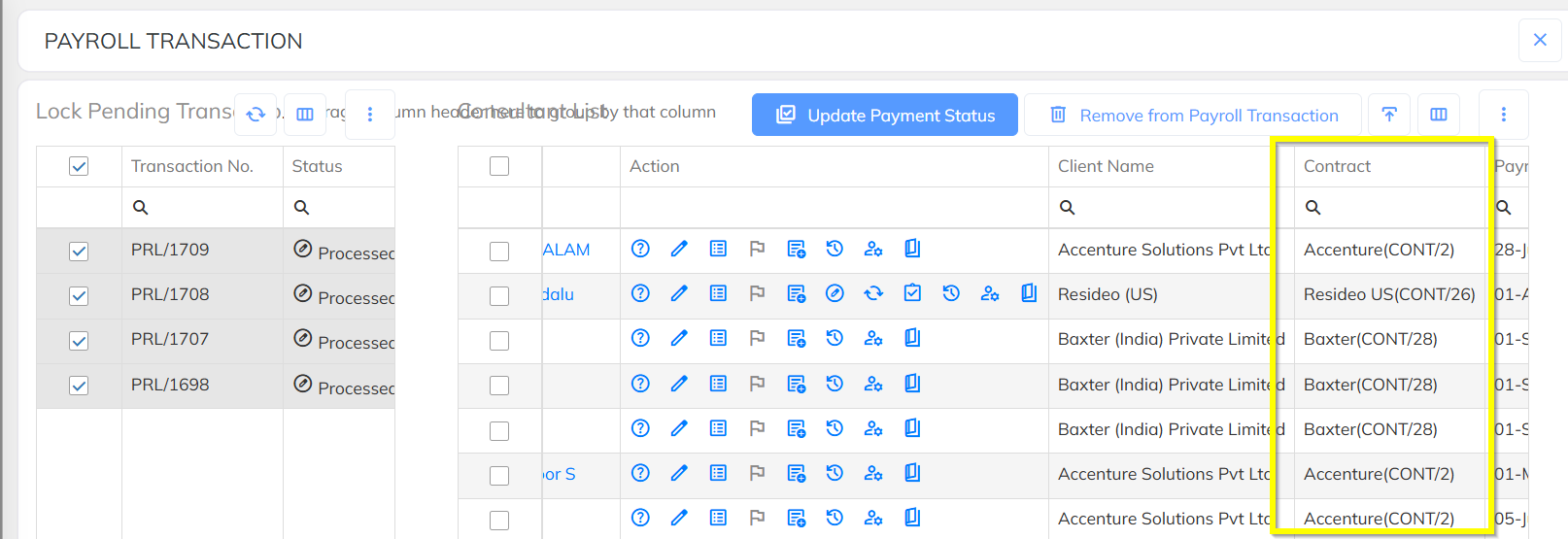Open the consultant list three-dot menu
This screenshot has height=539, width=1568.
[x=1503, y=115]
